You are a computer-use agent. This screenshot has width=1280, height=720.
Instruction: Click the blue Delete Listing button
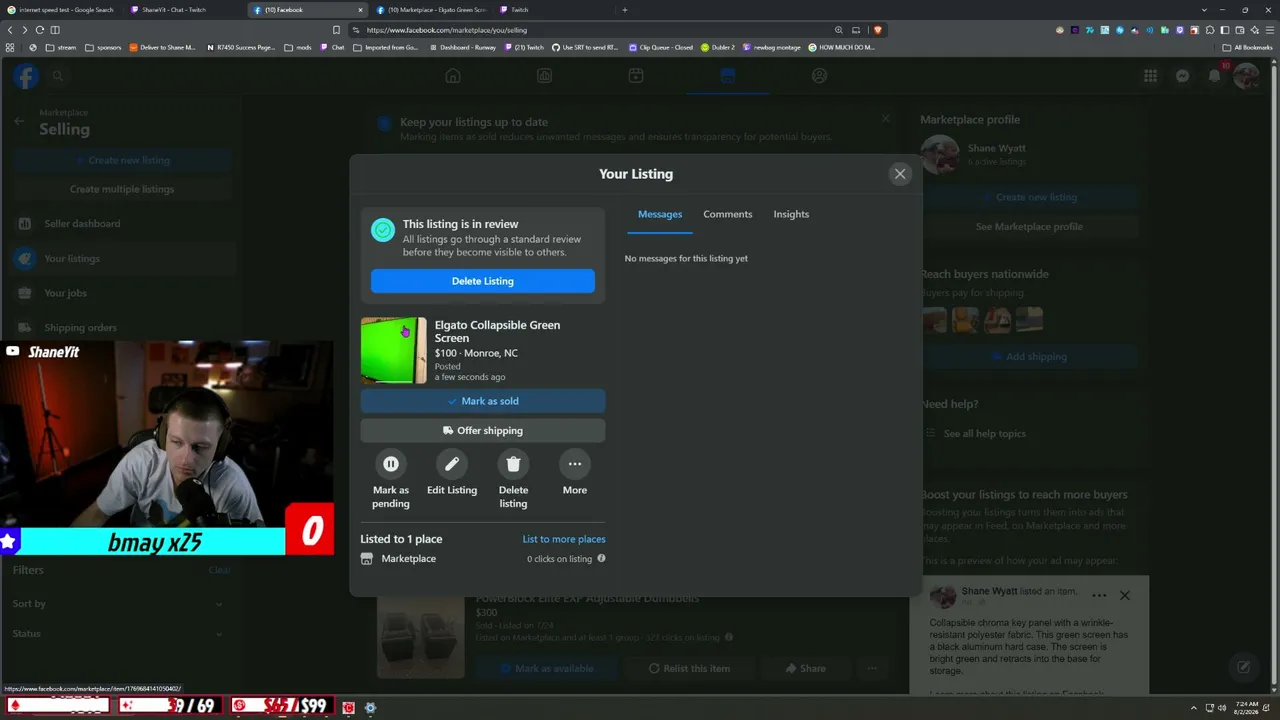coord(483,281)
